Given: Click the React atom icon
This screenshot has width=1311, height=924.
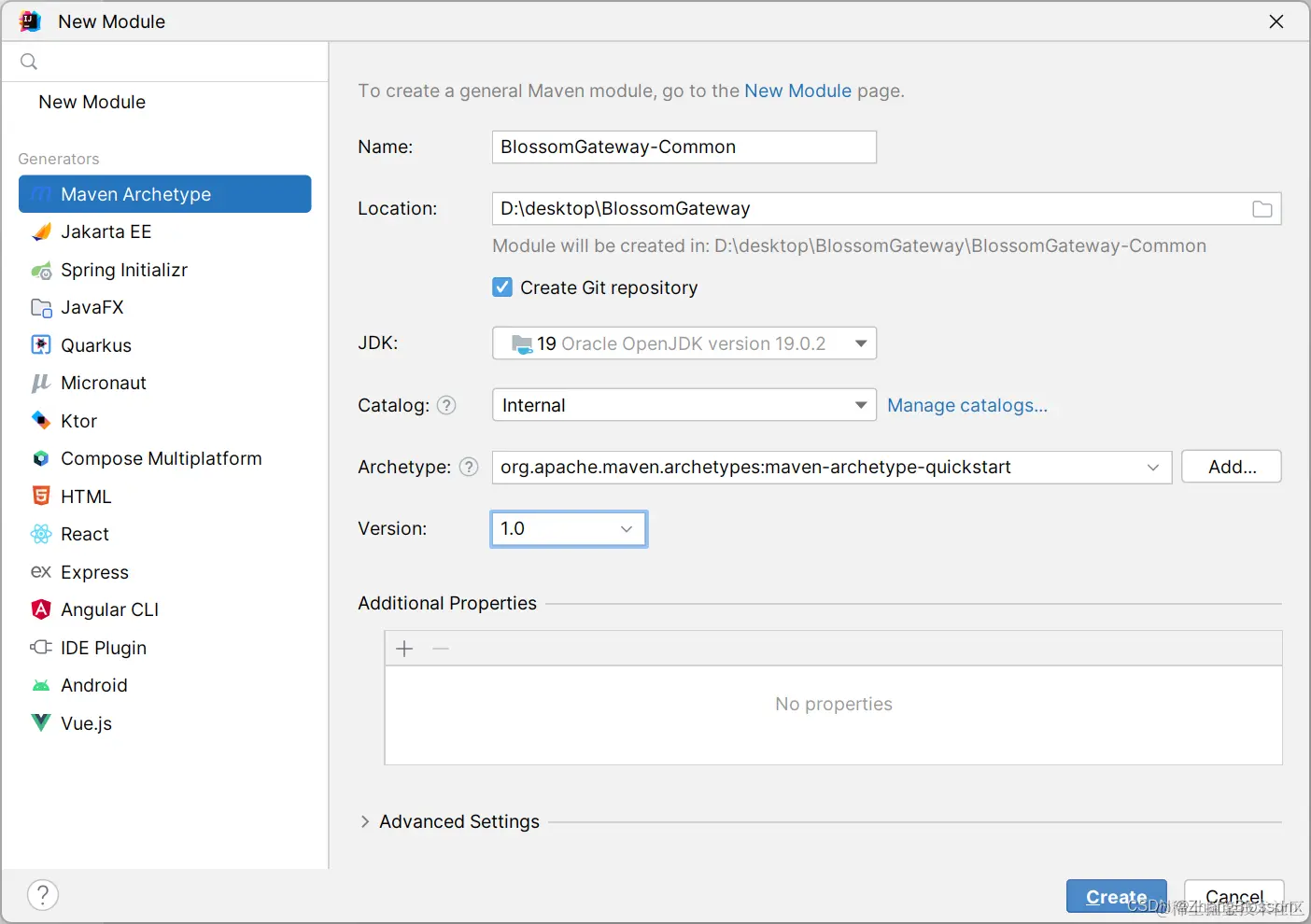Looking at the screenshot, I should (41, 534).
